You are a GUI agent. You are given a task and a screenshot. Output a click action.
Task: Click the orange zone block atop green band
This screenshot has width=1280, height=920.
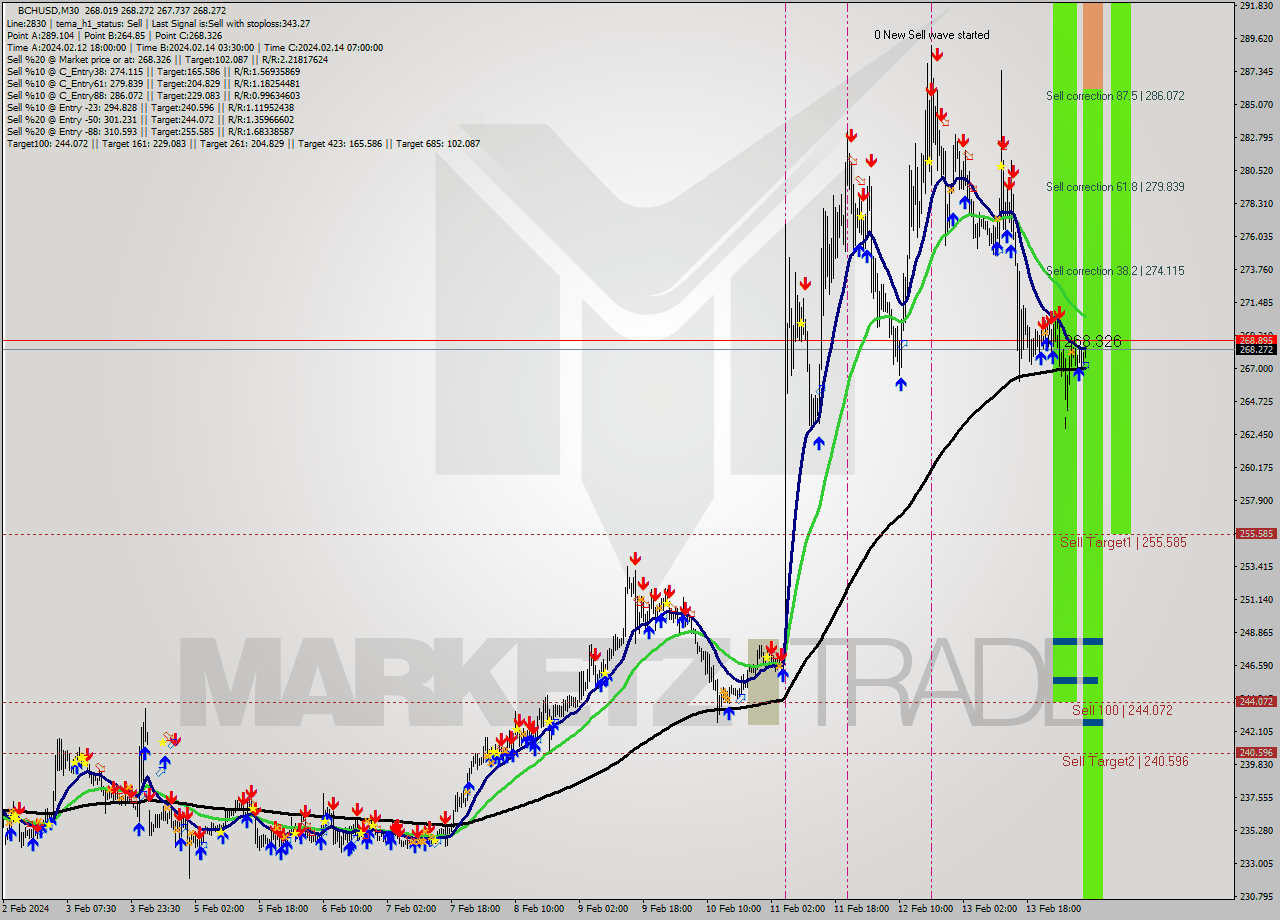click(1093, 47)
